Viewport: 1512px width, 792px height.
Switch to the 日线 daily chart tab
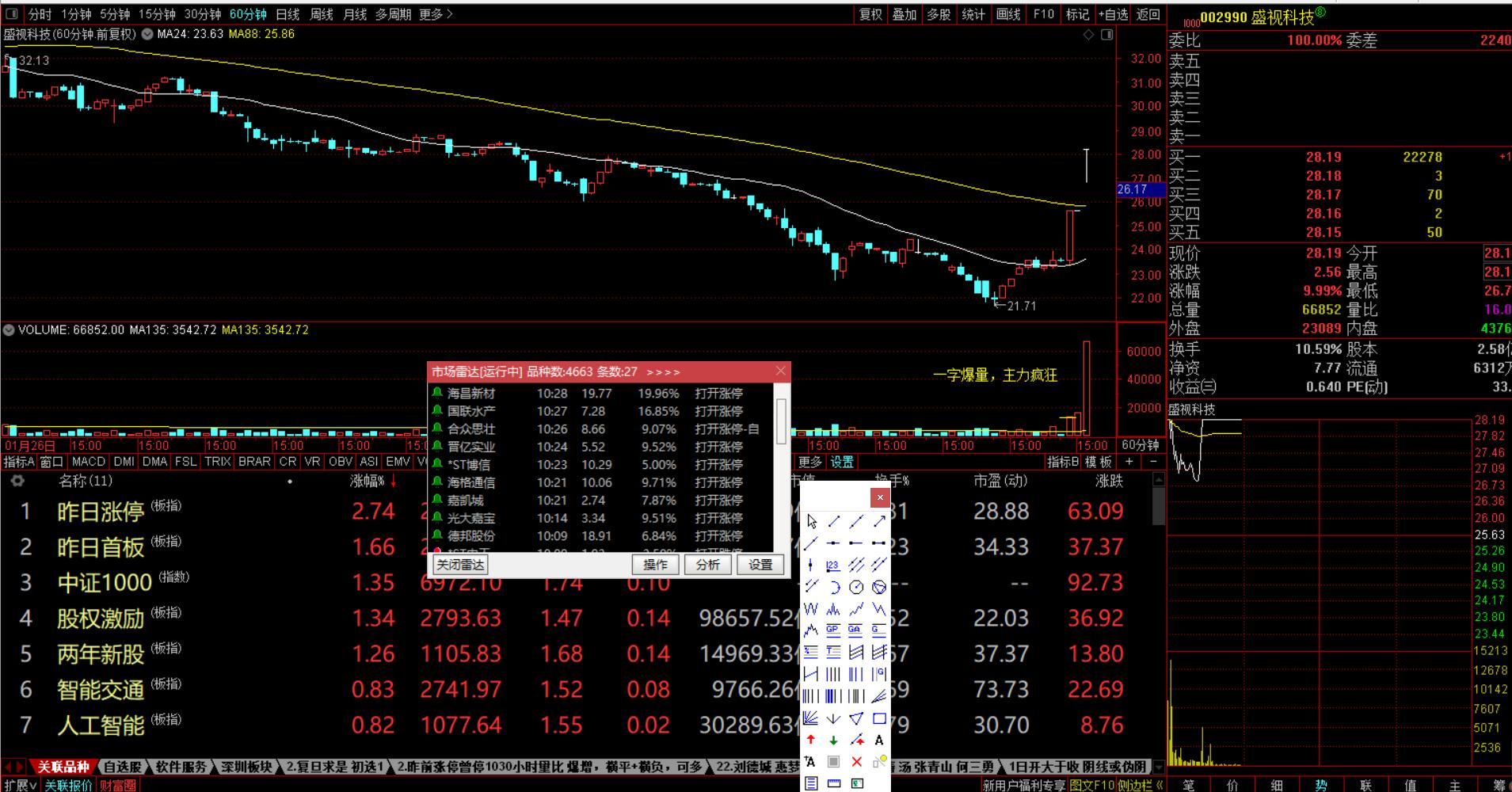(288, 14)
